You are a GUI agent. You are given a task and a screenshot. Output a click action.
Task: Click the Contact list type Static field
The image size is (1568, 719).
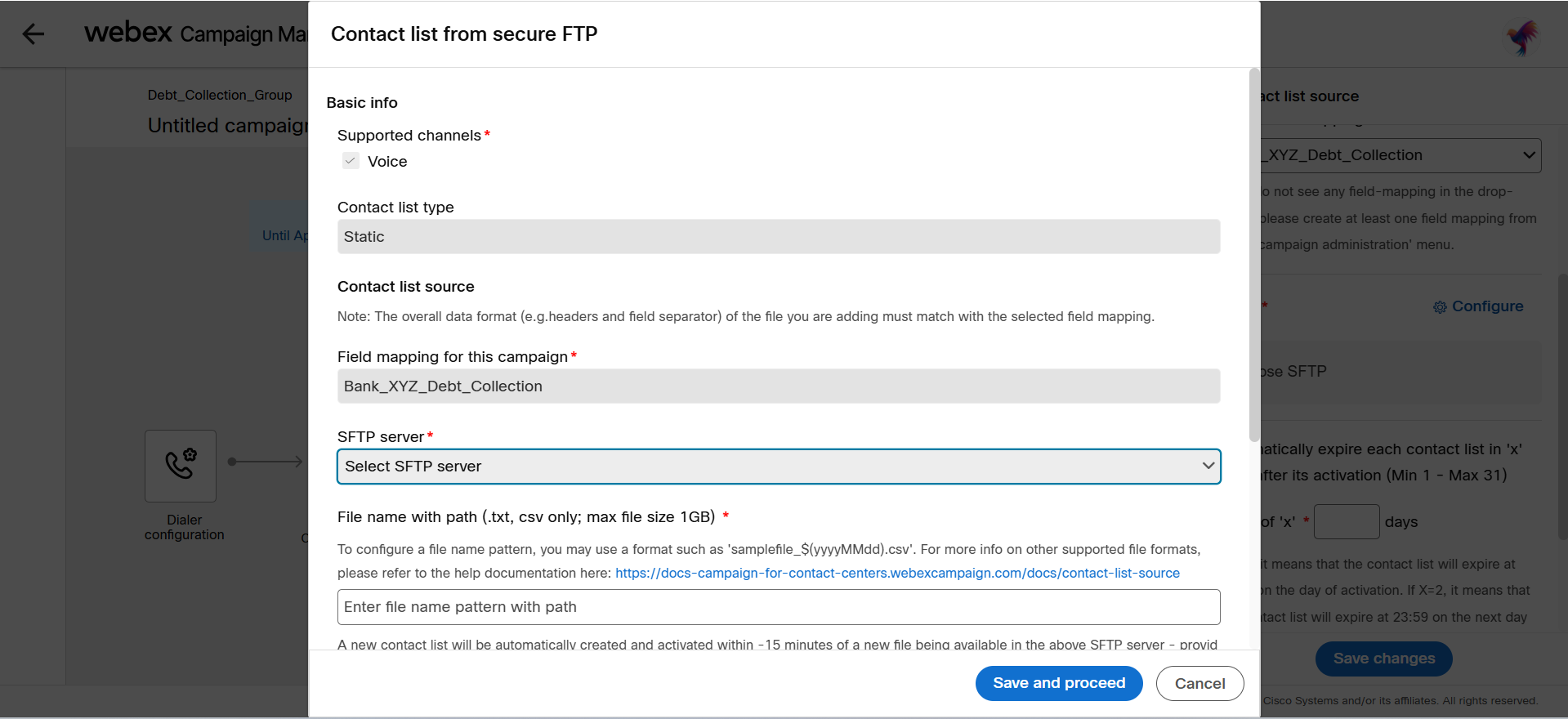click(779, 237)
